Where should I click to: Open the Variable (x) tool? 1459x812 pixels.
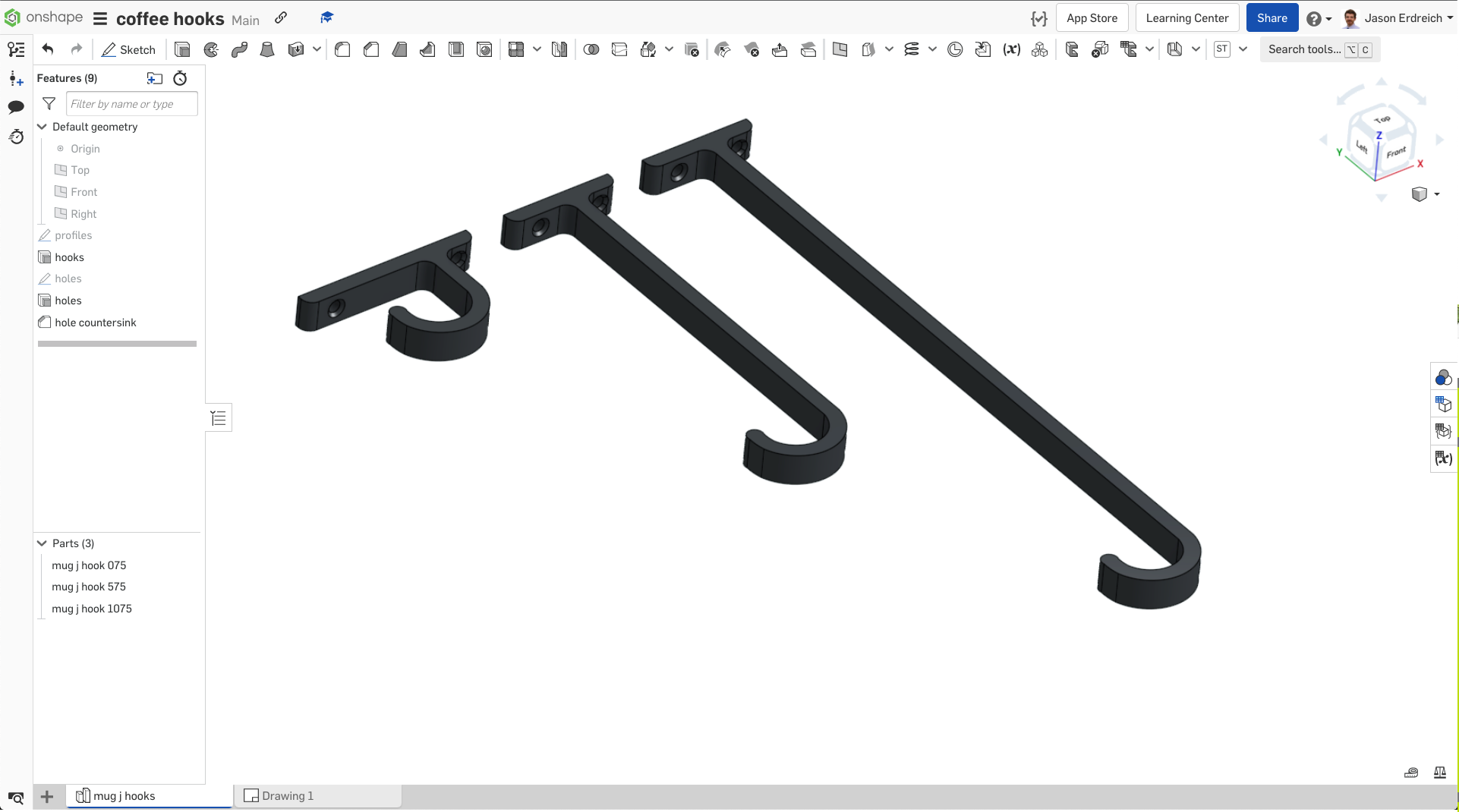[x=1012, y=49]
